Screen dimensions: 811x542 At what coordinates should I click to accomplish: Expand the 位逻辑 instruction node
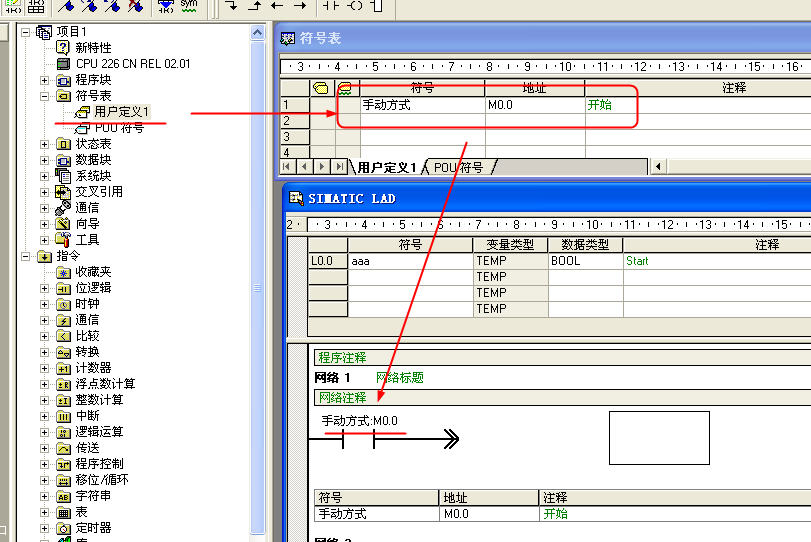44,288
